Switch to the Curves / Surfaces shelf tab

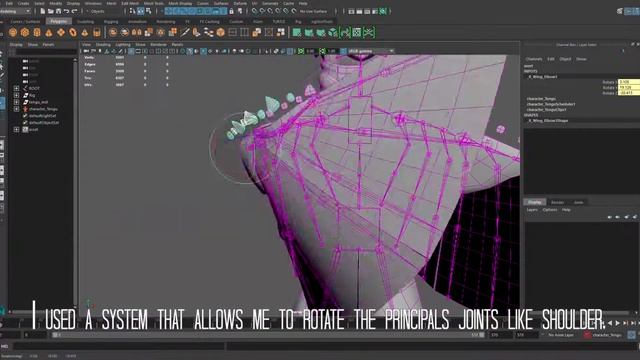click(25, 22)
